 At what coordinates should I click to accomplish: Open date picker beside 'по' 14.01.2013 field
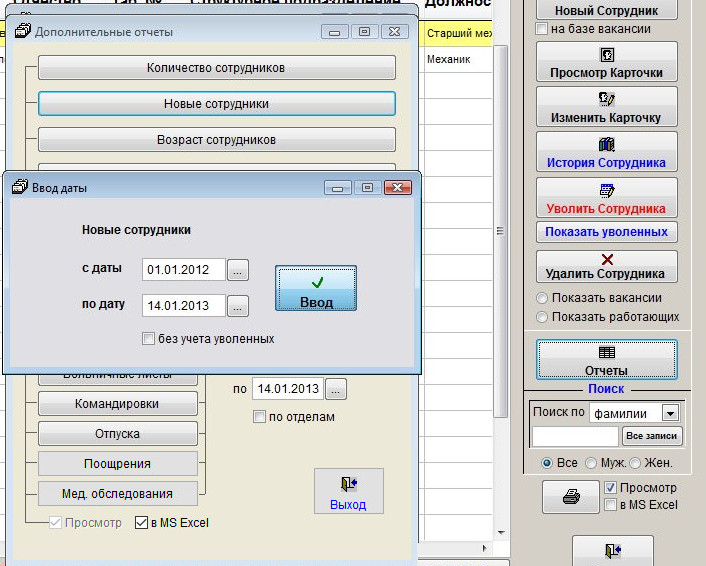[336, 389]
